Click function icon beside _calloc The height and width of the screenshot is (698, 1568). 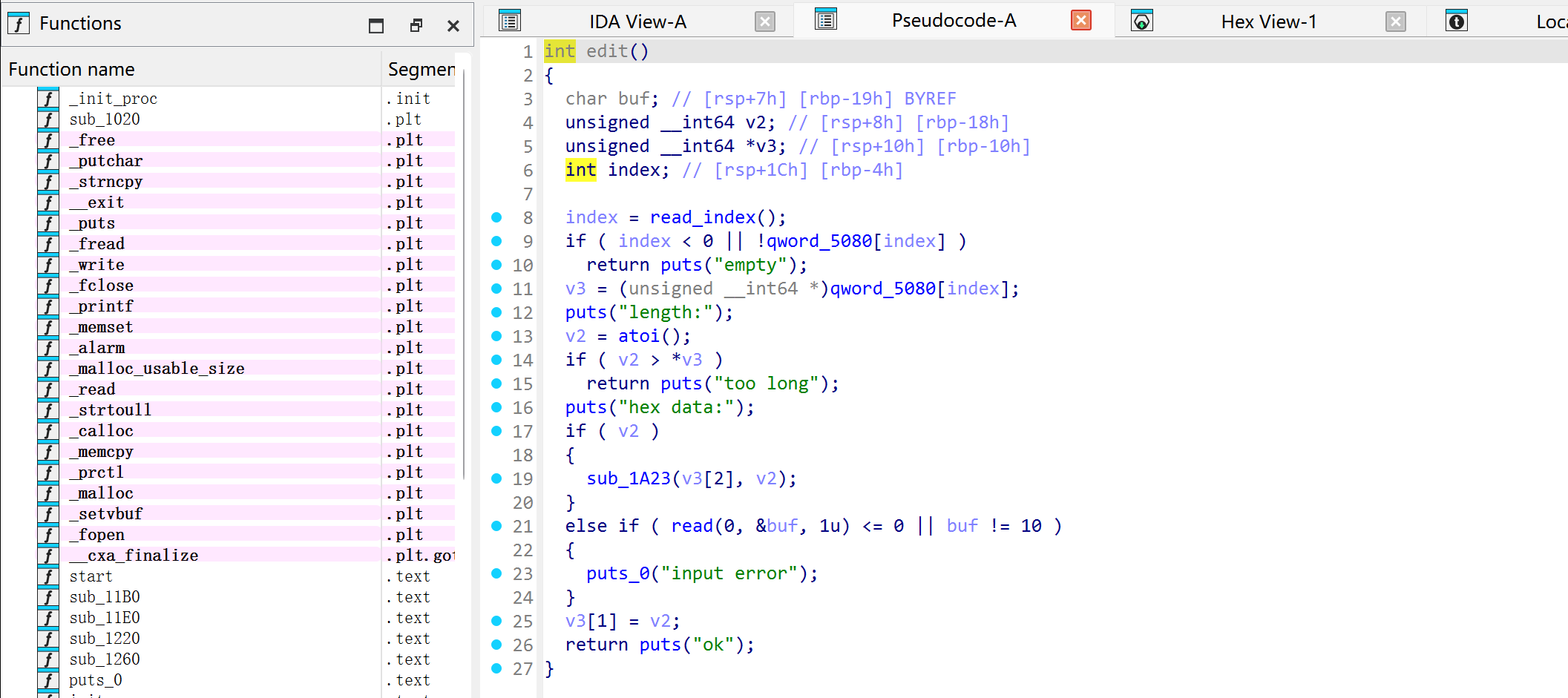click(48, 431)
